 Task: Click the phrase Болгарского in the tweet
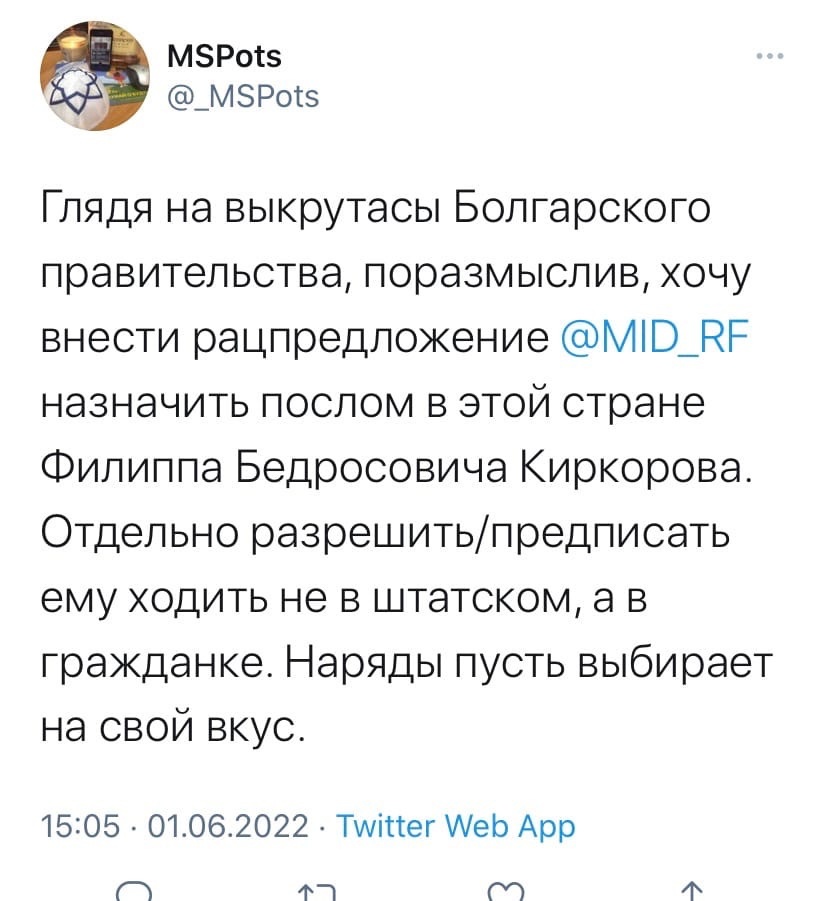click(581, 208)
